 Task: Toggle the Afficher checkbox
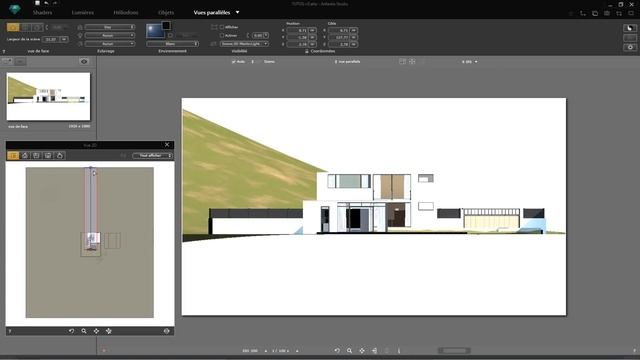pyautogui.click(x=222, y=27)
